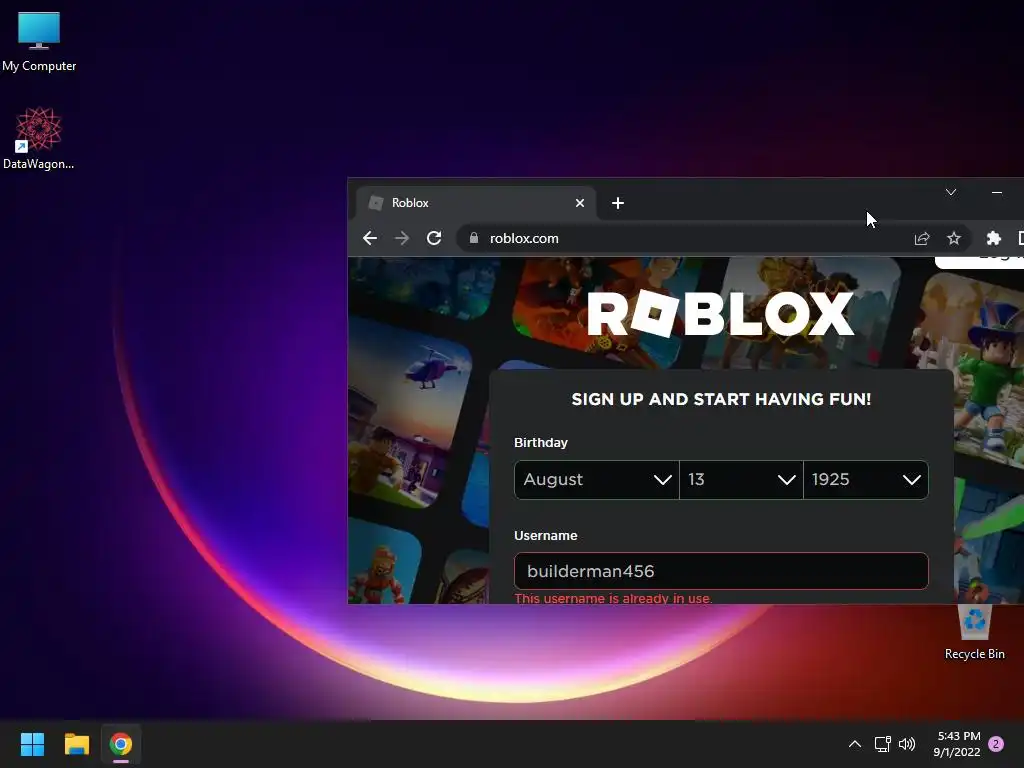Open a new Chrome tab
Screen dimensions: 1024x768
click(618, 203)
